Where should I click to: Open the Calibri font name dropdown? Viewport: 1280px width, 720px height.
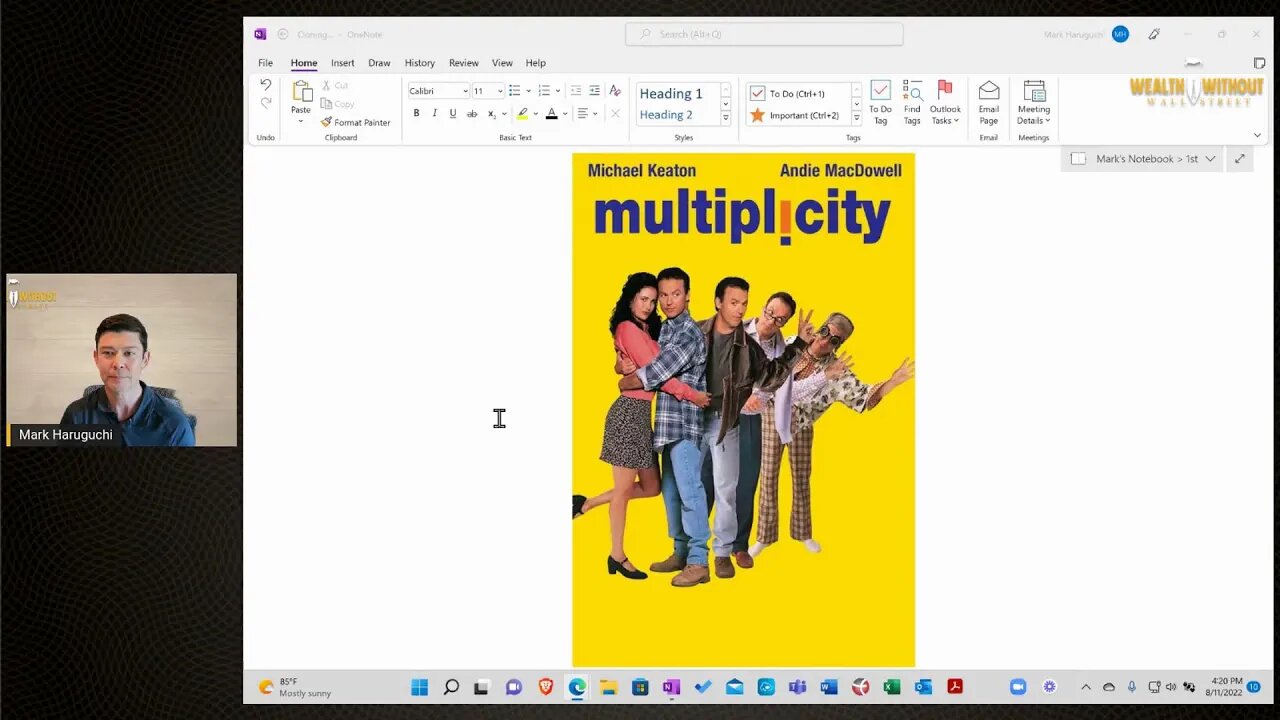coord(466,91)
